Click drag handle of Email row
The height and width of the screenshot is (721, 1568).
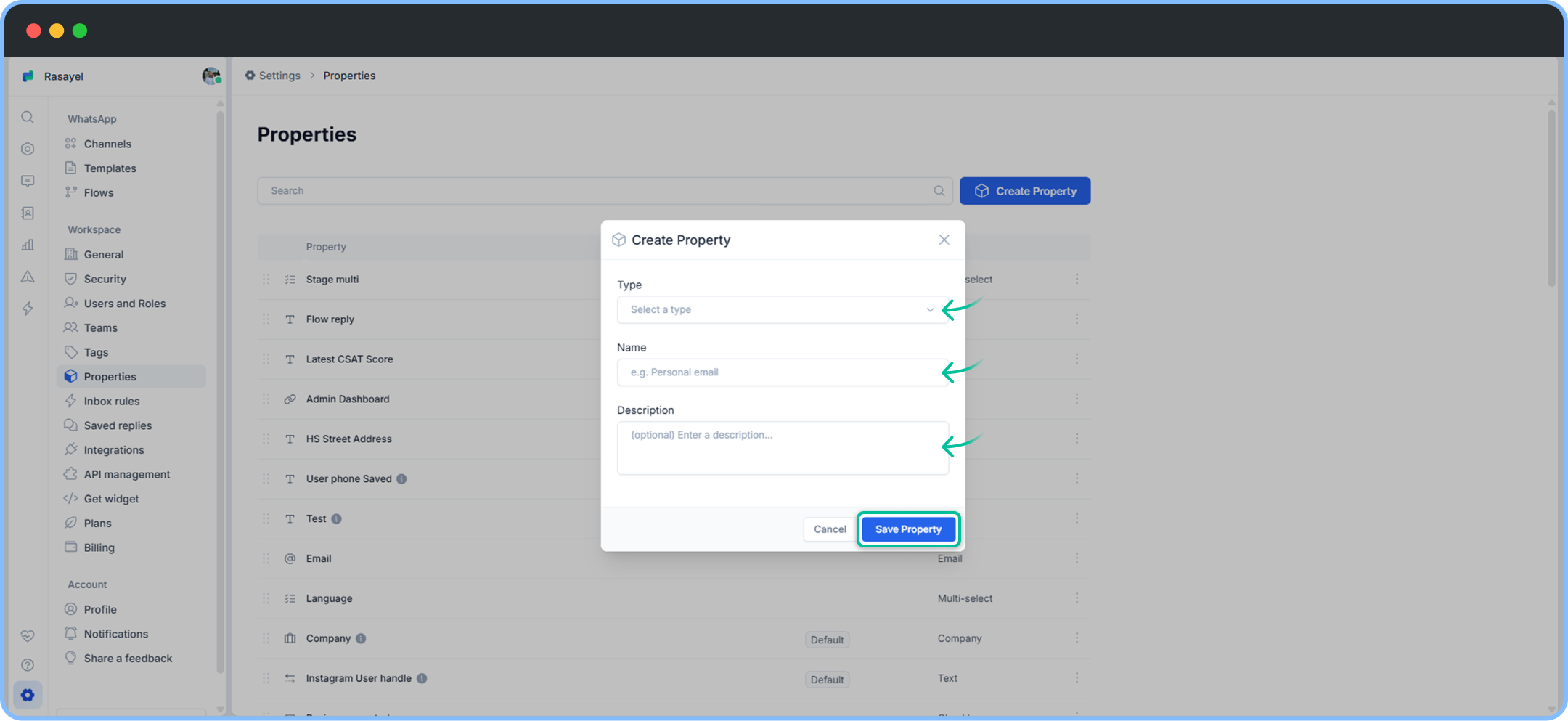click(266, 558)
